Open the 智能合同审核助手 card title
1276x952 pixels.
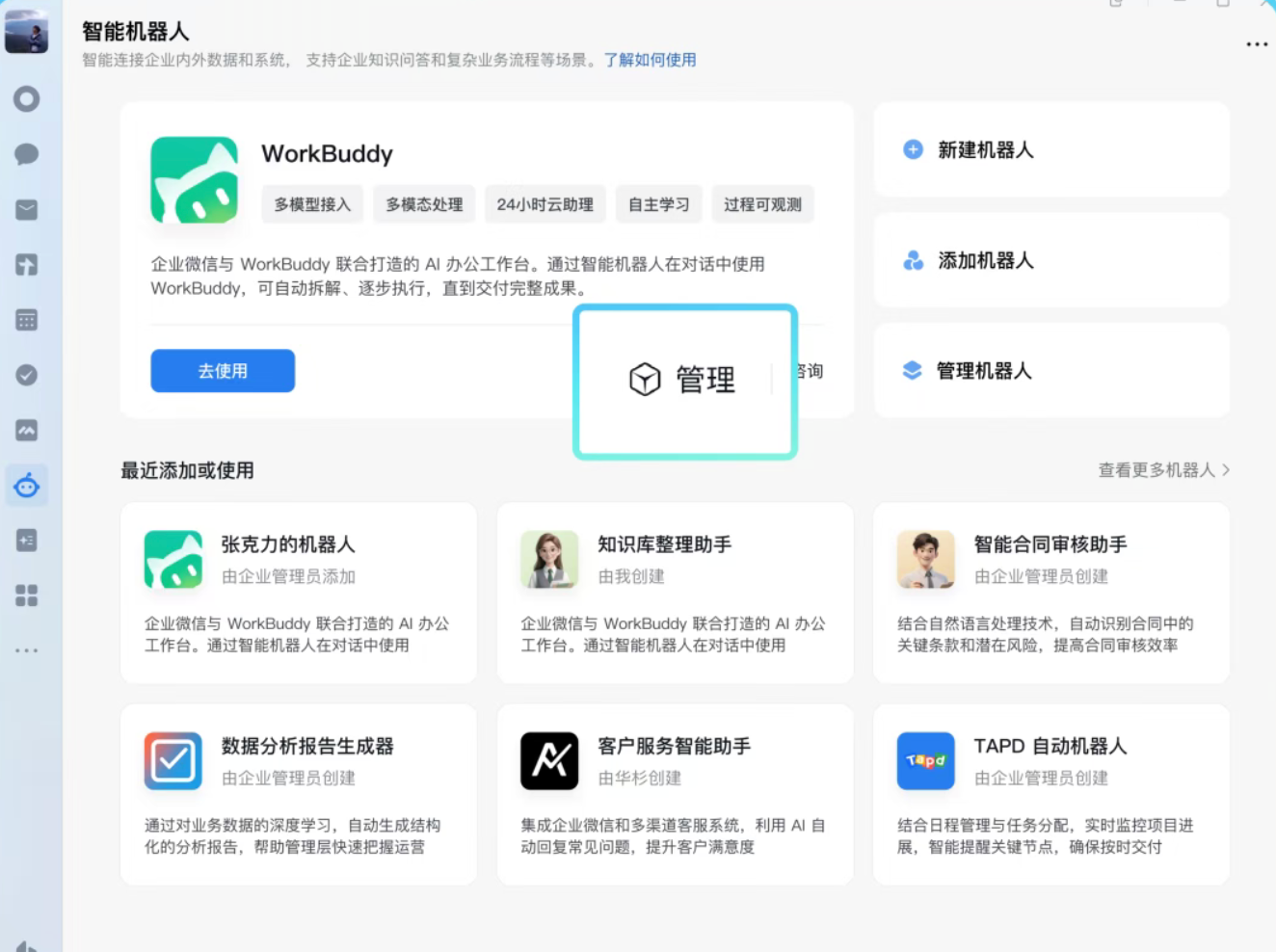tap(1050, 544)
